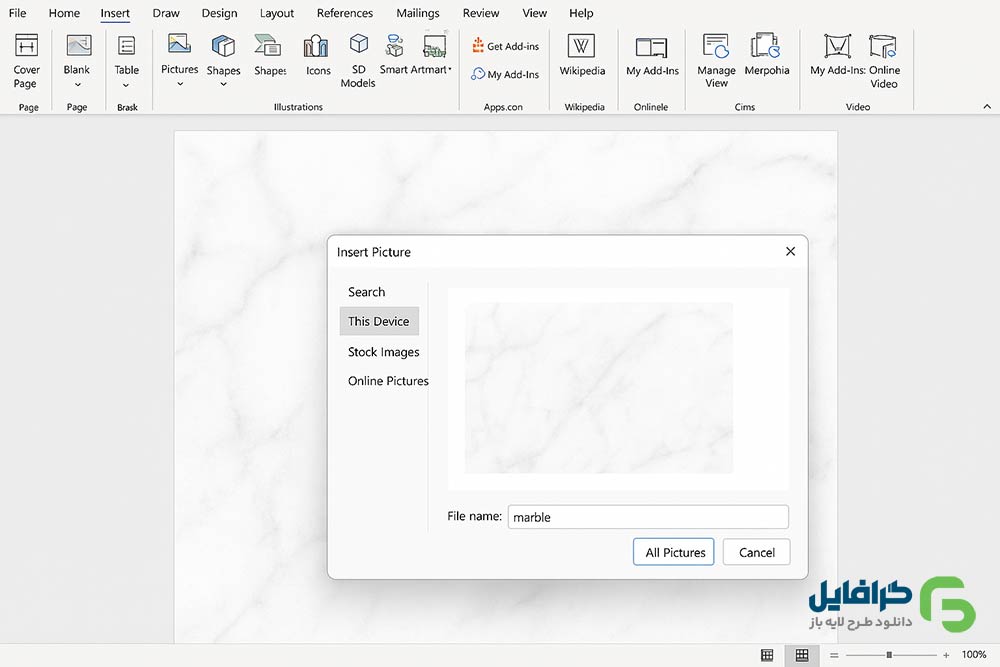The image size is (1000, 667).
Task: Open the Models icon in Illustrations
Action: (x=358, y=44)
